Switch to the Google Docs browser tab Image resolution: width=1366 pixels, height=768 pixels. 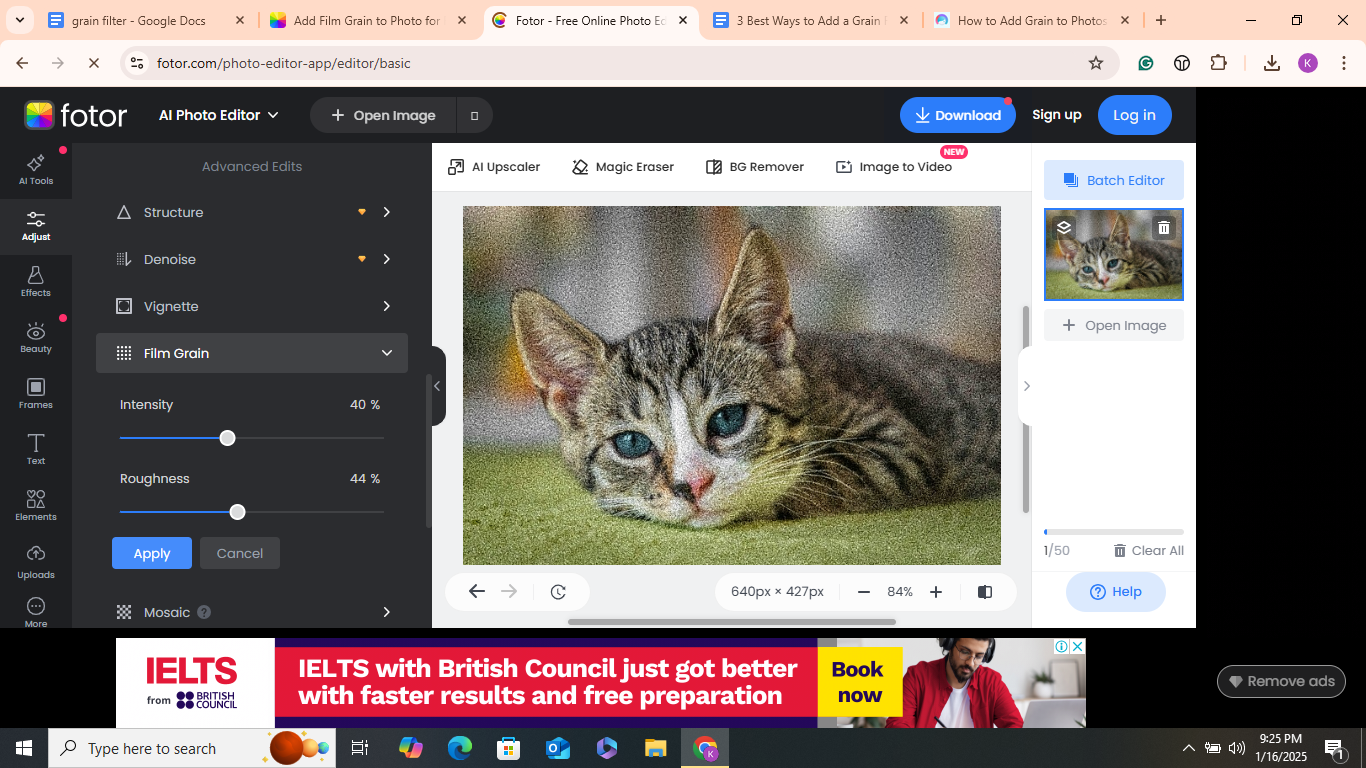coord(140,19)
